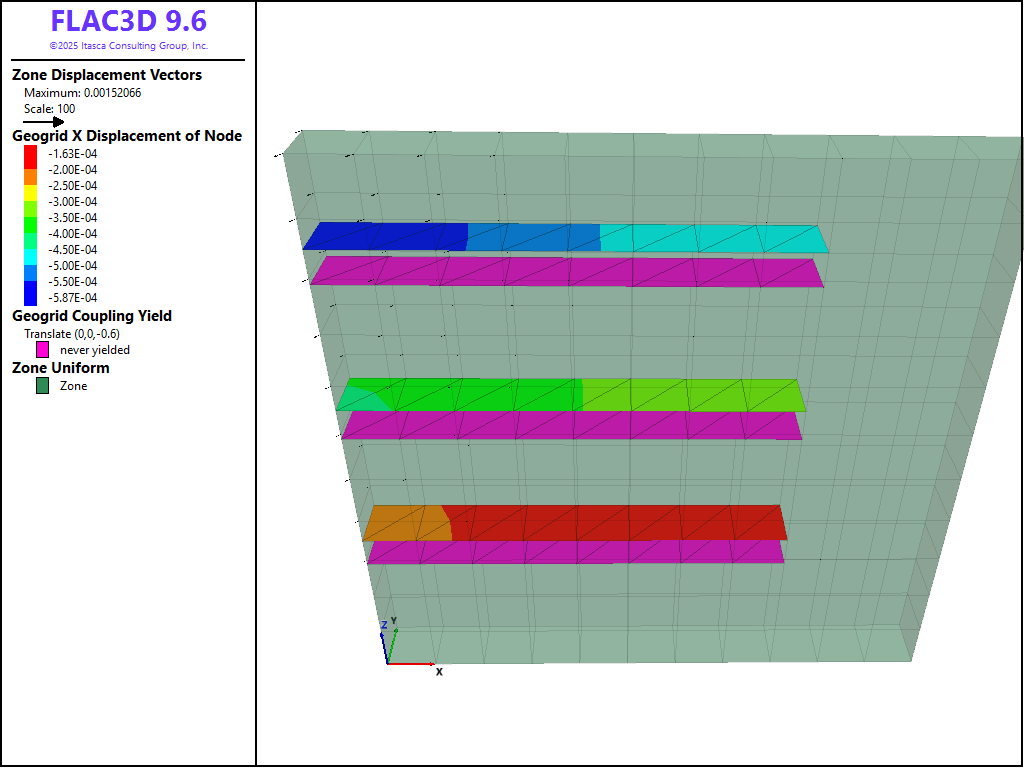The width and height of the screenshot is (1024, 768).
Task: Click the cyan -5.00E-04 legend swatch
Action: 31,266
